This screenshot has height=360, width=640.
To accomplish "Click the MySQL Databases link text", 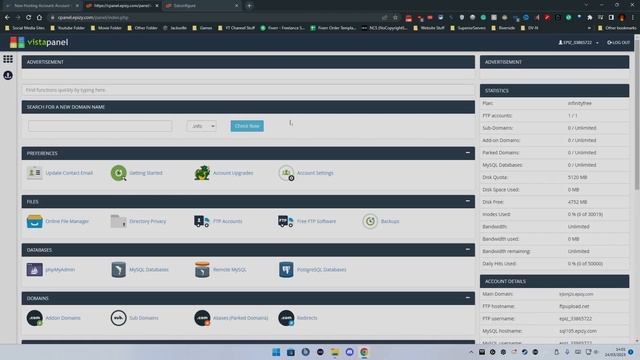I will 149,269.
